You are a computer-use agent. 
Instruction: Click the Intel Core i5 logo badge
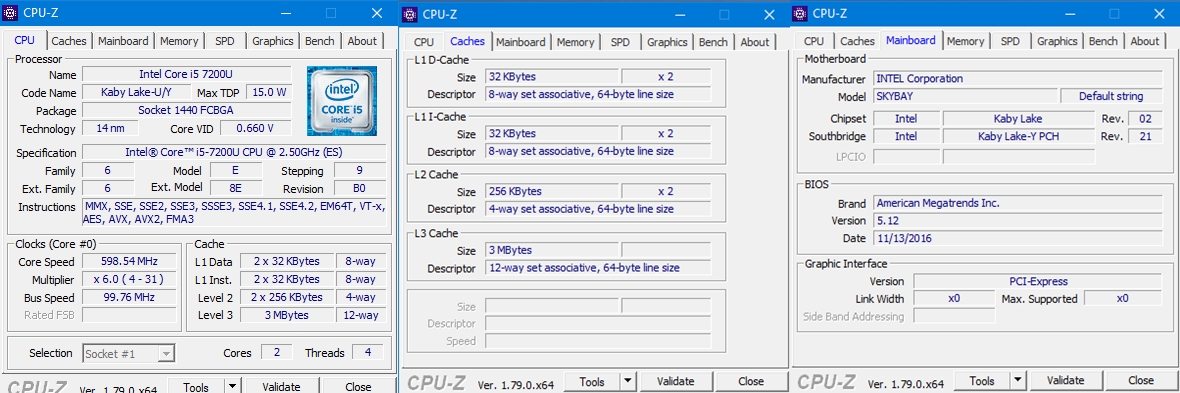pos(342,102)
